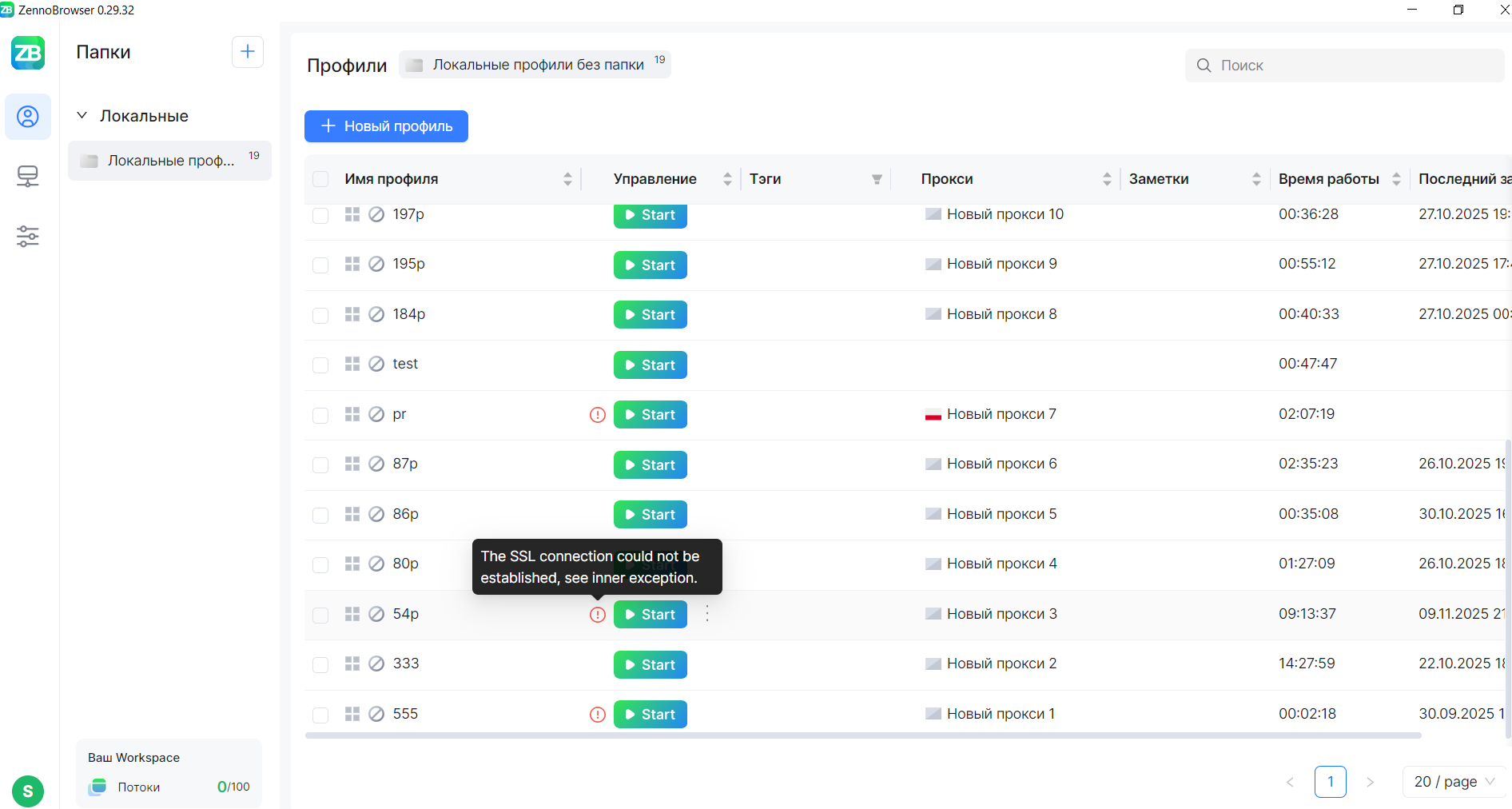
Task: Click the grid icon for profile 333
Action: coord(352,664)
